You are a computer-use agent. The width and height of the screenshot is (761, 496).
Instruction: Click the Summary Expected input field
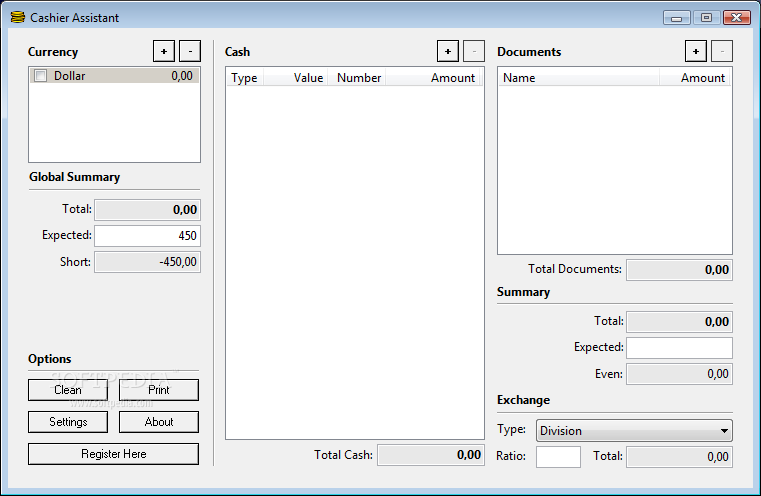click(679, 347)
